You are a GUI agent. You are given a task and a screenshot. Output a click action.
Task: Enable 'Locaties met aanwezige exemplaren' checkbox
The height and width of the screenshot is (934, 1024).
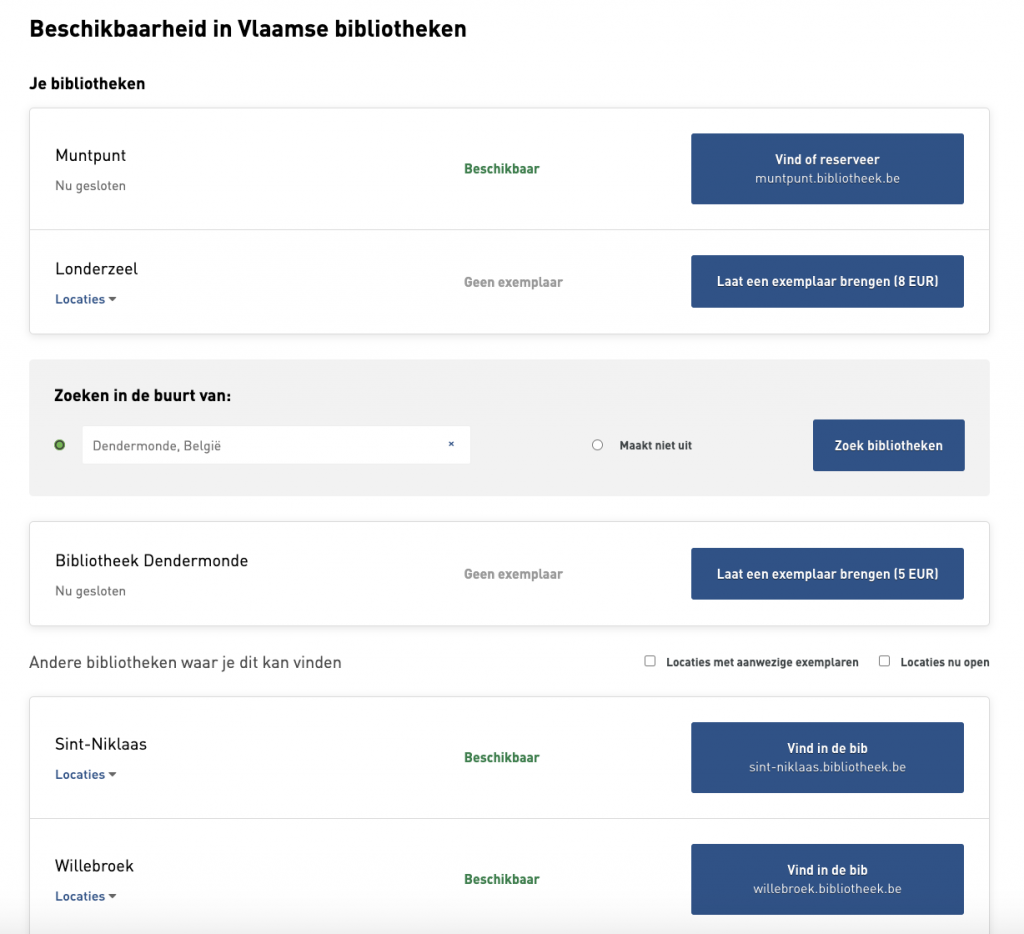click(650, 661)
